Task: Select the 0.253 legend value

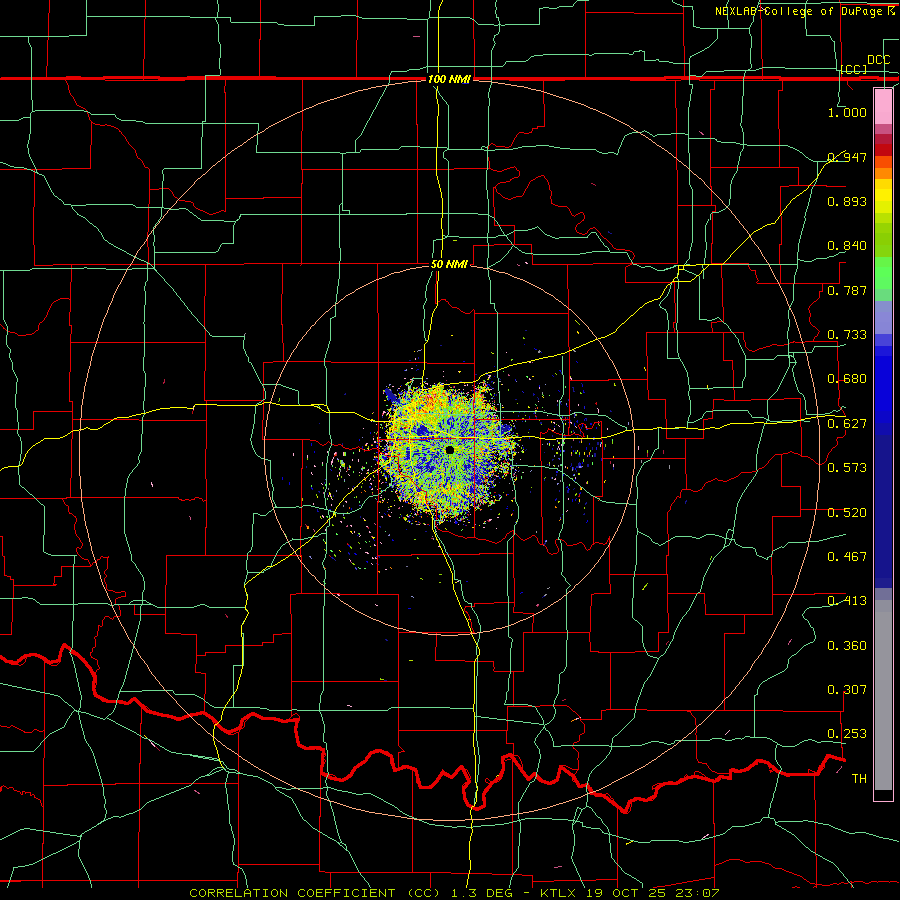Action: (x=847, y=734)
